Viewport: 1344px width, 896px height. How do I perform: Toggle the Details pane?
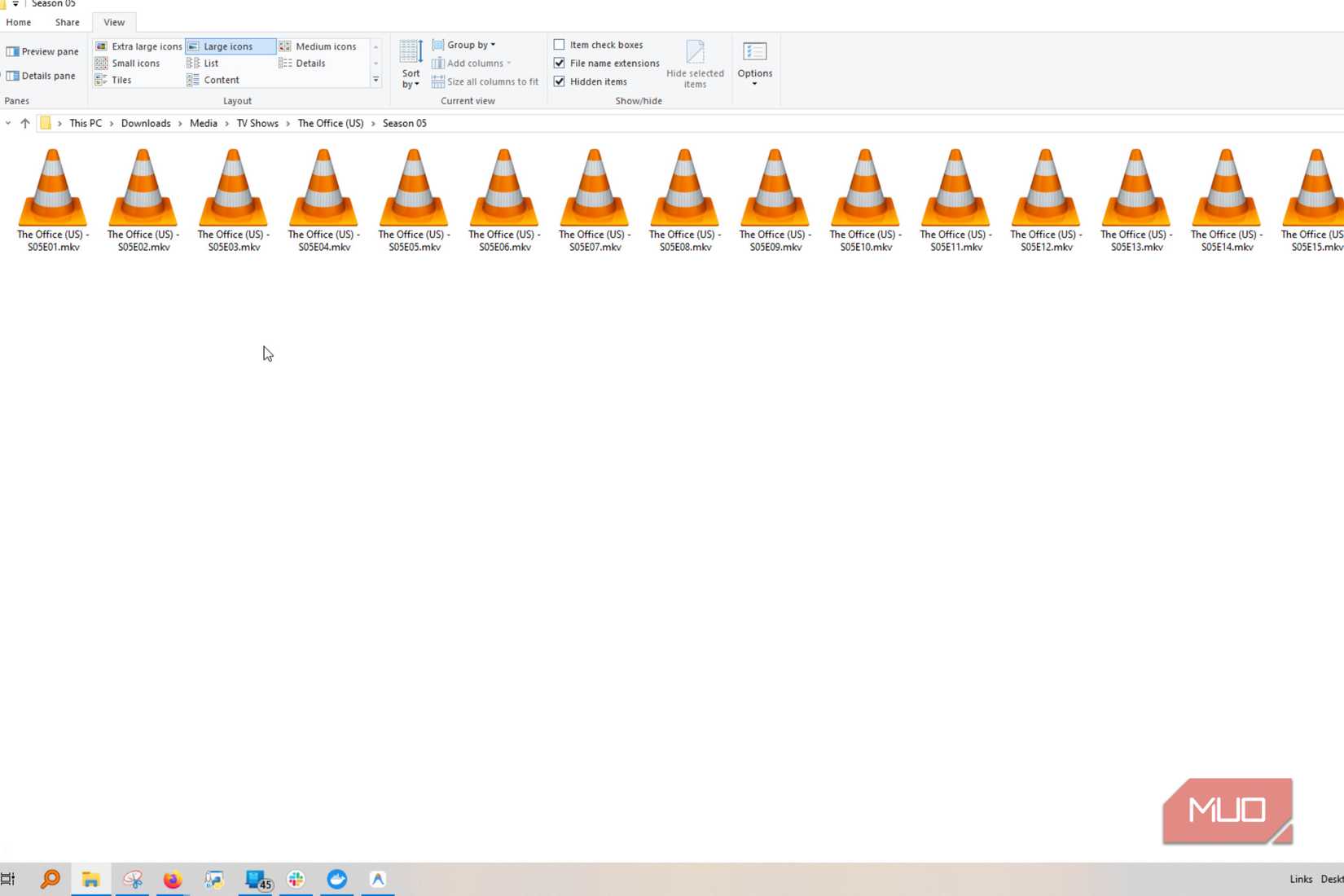point(41,76)
